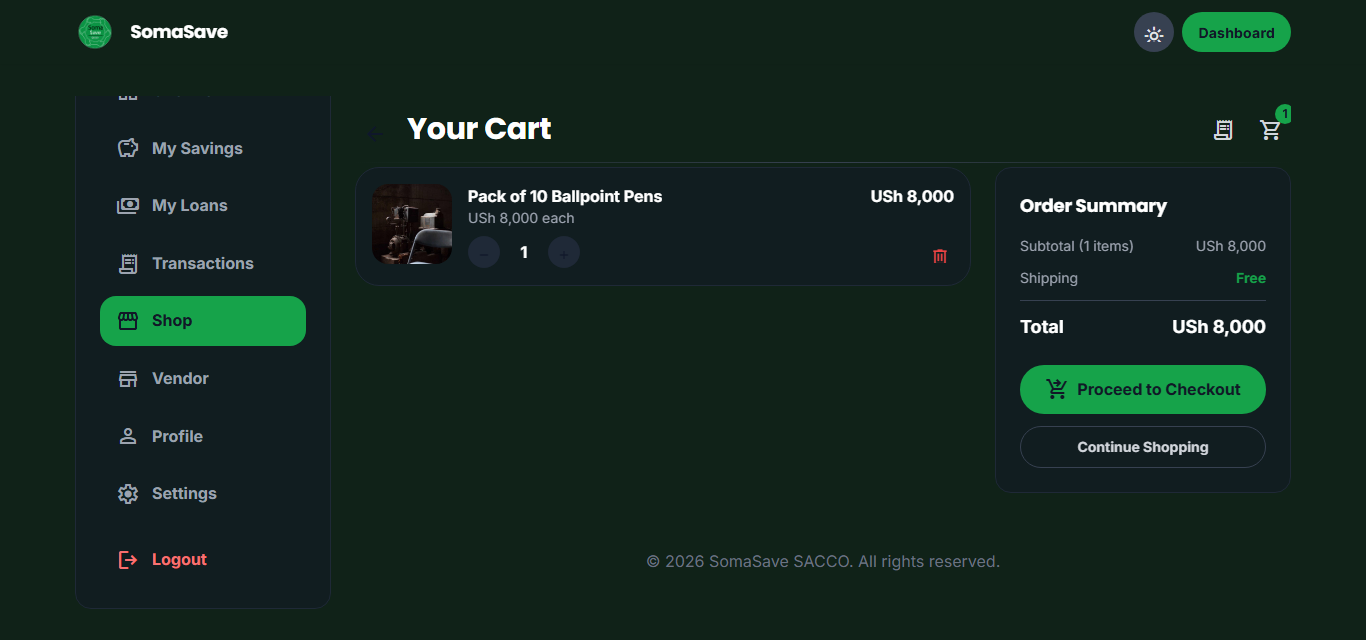The width and height of the screenshot is (1366, 640).
Task: Click the SomaSave circular logo
Action: pyautogui.click(x=94, y=31)
